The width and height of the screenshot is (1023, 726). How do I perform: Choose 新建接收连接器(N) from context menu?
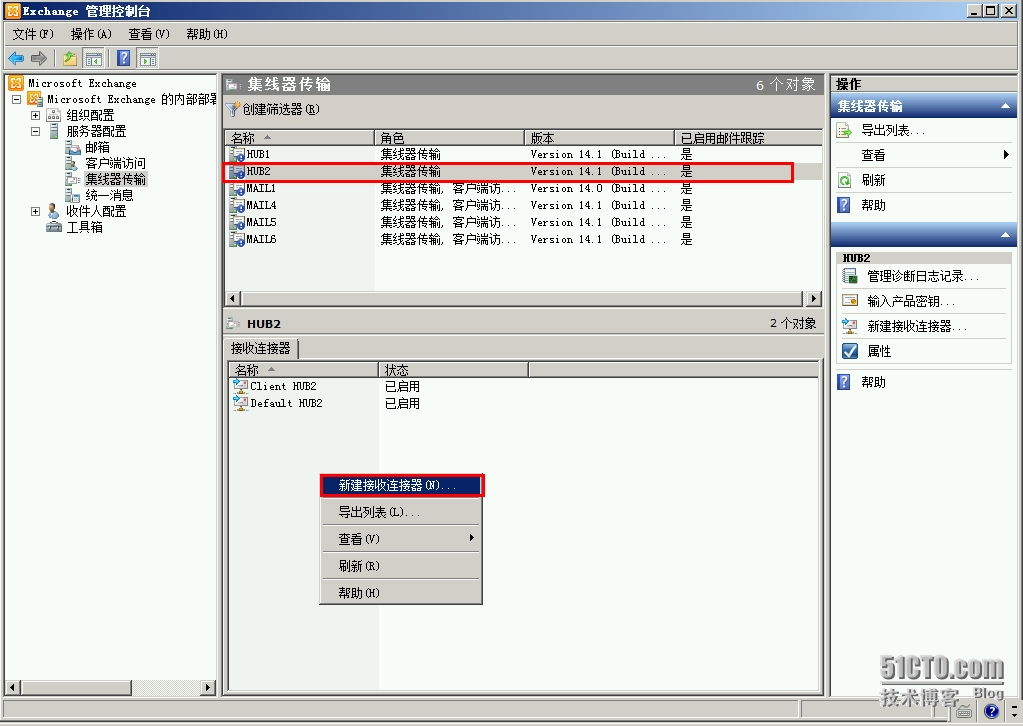(x=401, y=485)
